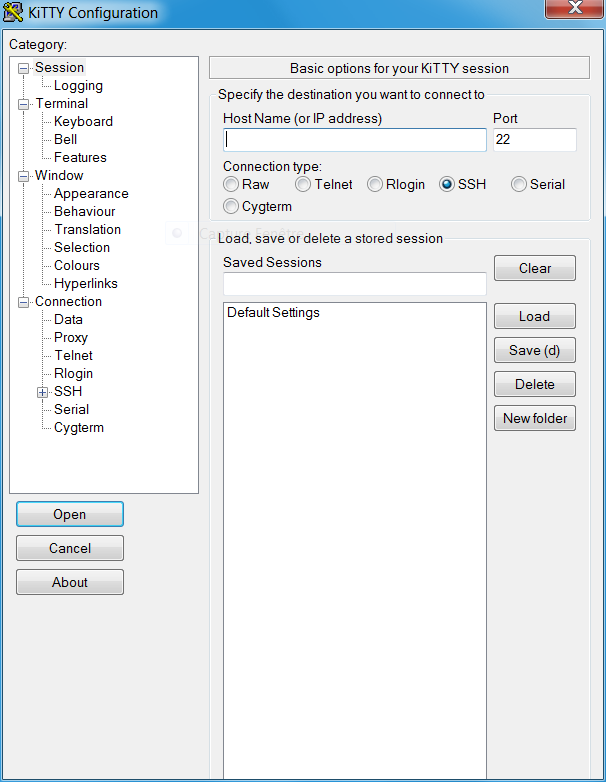Open the Features category
The height and width of the screenshot is (782, 606).
click(80, 158)
